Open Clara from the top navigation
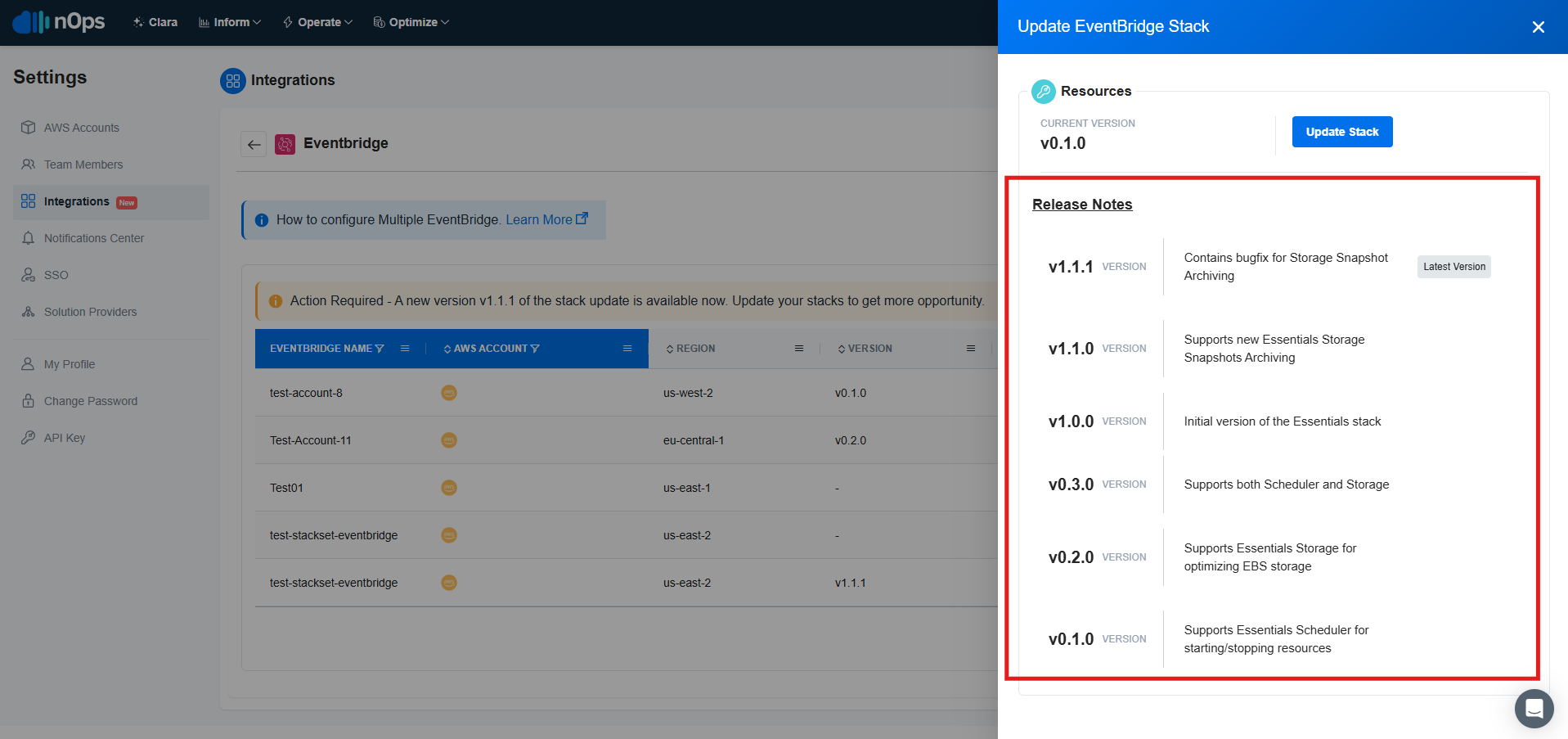 [x=155, y=22]
